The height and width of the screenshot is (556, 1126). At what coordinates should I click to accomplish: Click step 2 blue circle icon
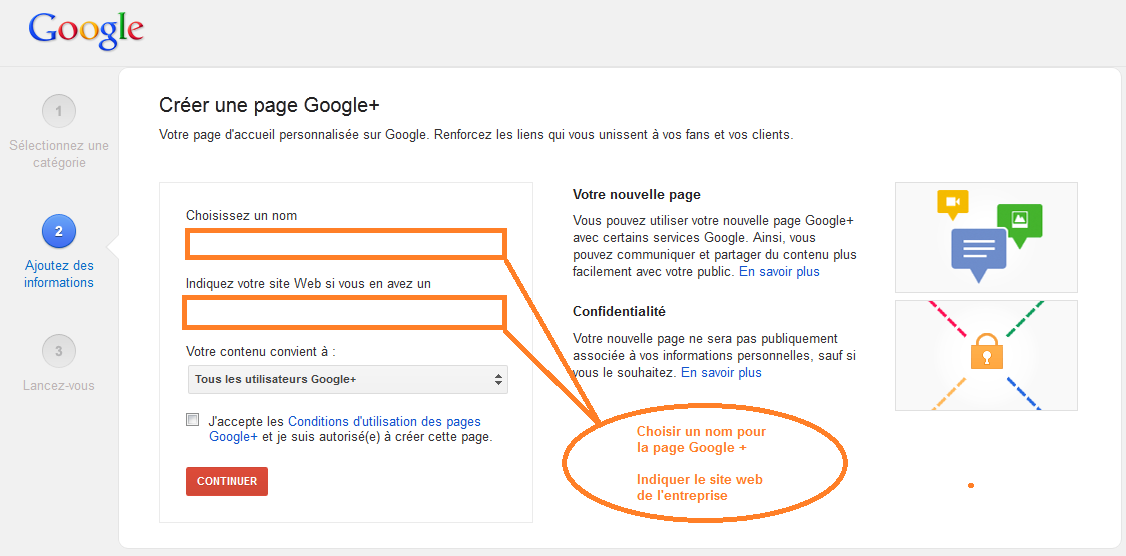coord(59,231)
